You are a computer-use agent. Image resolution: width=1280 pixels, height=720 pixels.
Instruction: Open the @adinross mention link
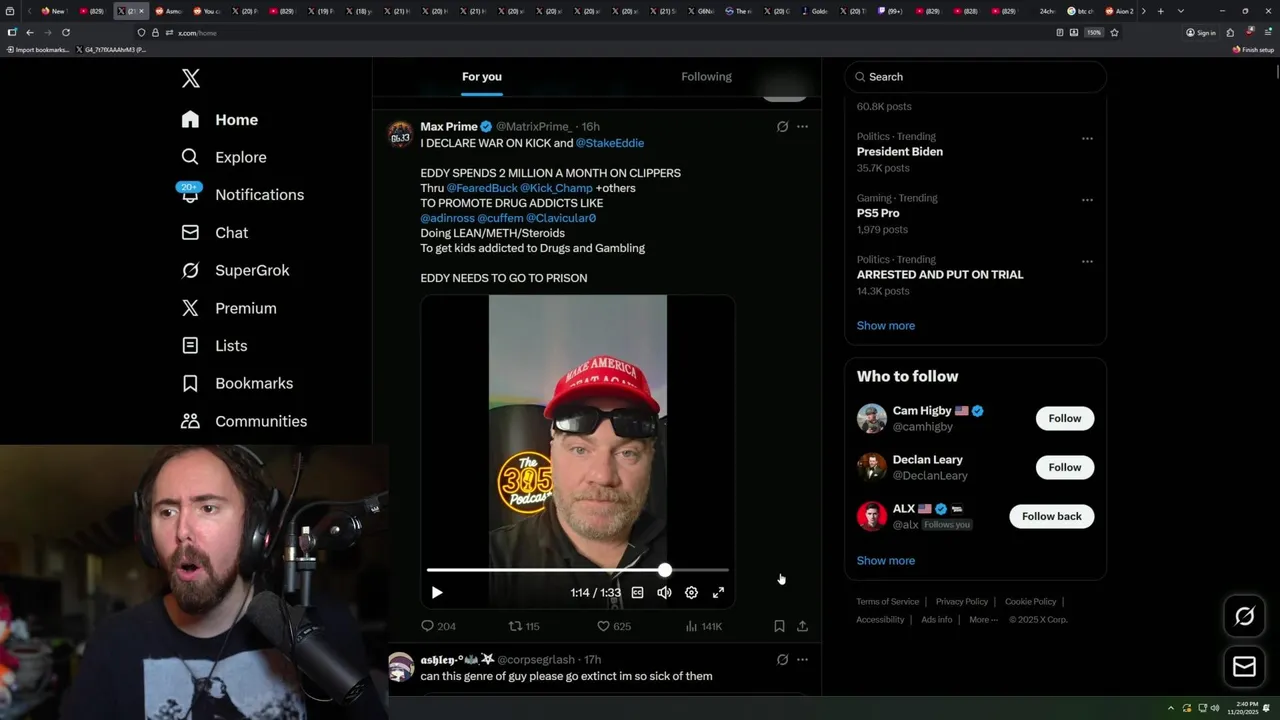click(447, 218)
